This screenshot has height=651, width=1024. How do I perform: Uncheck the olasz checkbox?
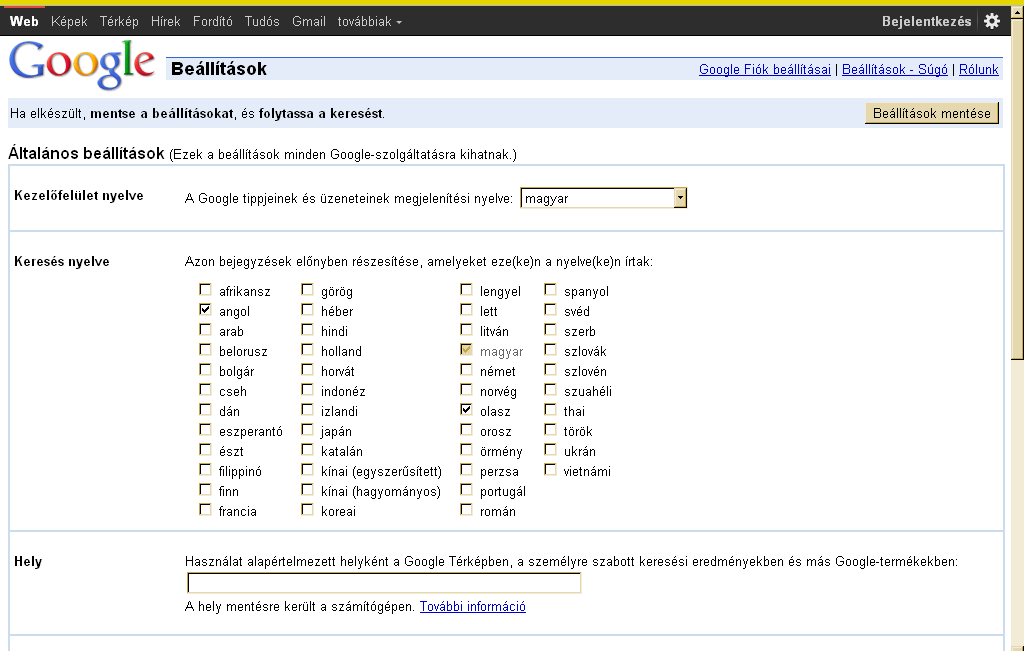(466, 409)
